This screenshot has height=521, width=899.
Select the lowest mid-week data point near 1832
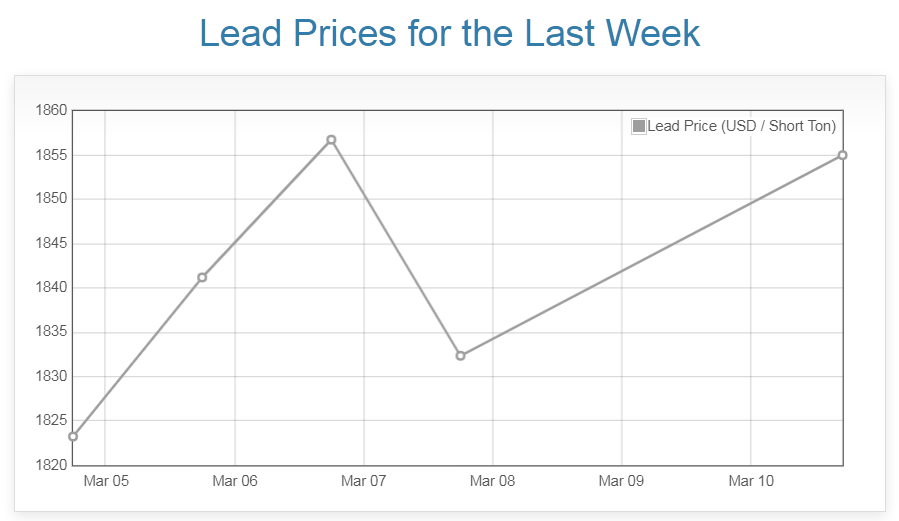(x=460, y=356)
